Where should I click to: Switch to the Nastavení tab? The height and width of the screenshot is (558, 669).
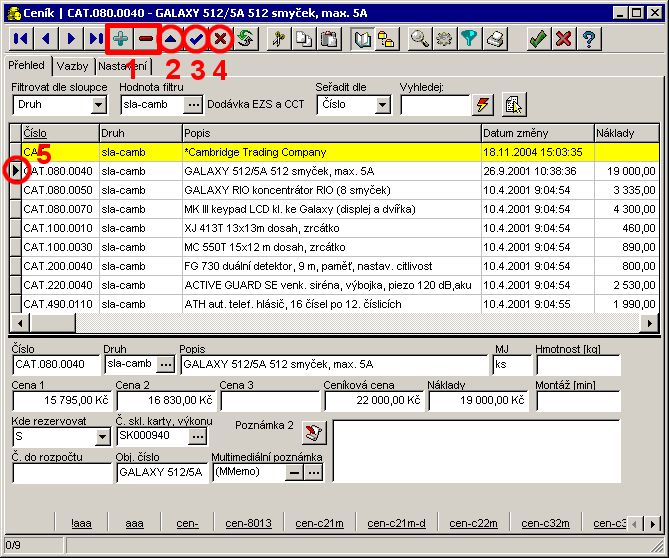(122, 66)
